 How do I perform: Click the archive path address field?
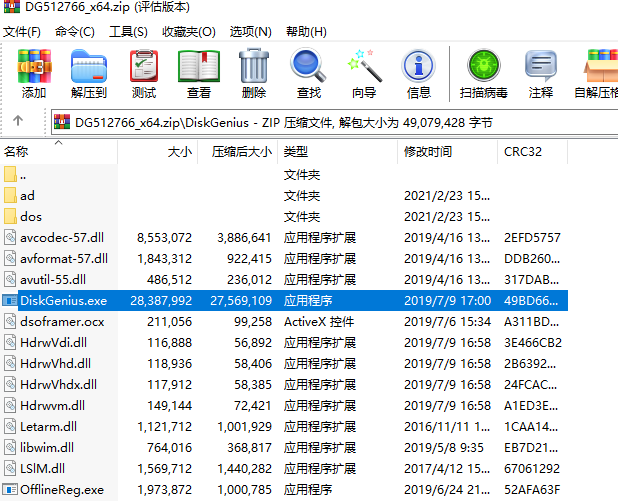pyautogui.click(x=335, y=122)
